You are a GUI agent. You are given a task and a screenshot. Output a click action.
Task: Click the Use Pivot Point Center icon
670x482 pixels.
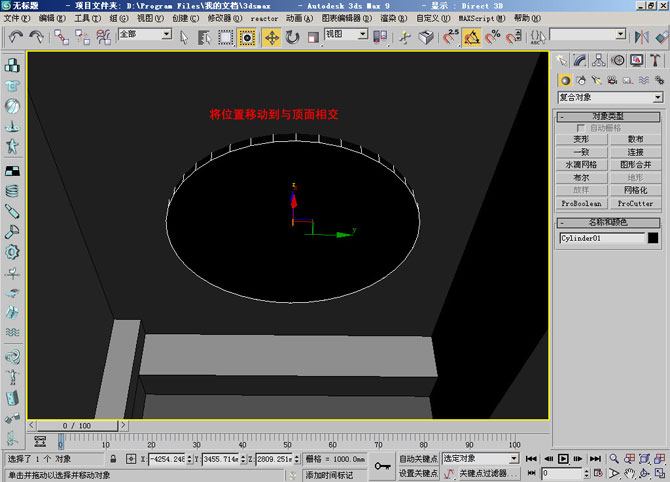pos(380,37)
